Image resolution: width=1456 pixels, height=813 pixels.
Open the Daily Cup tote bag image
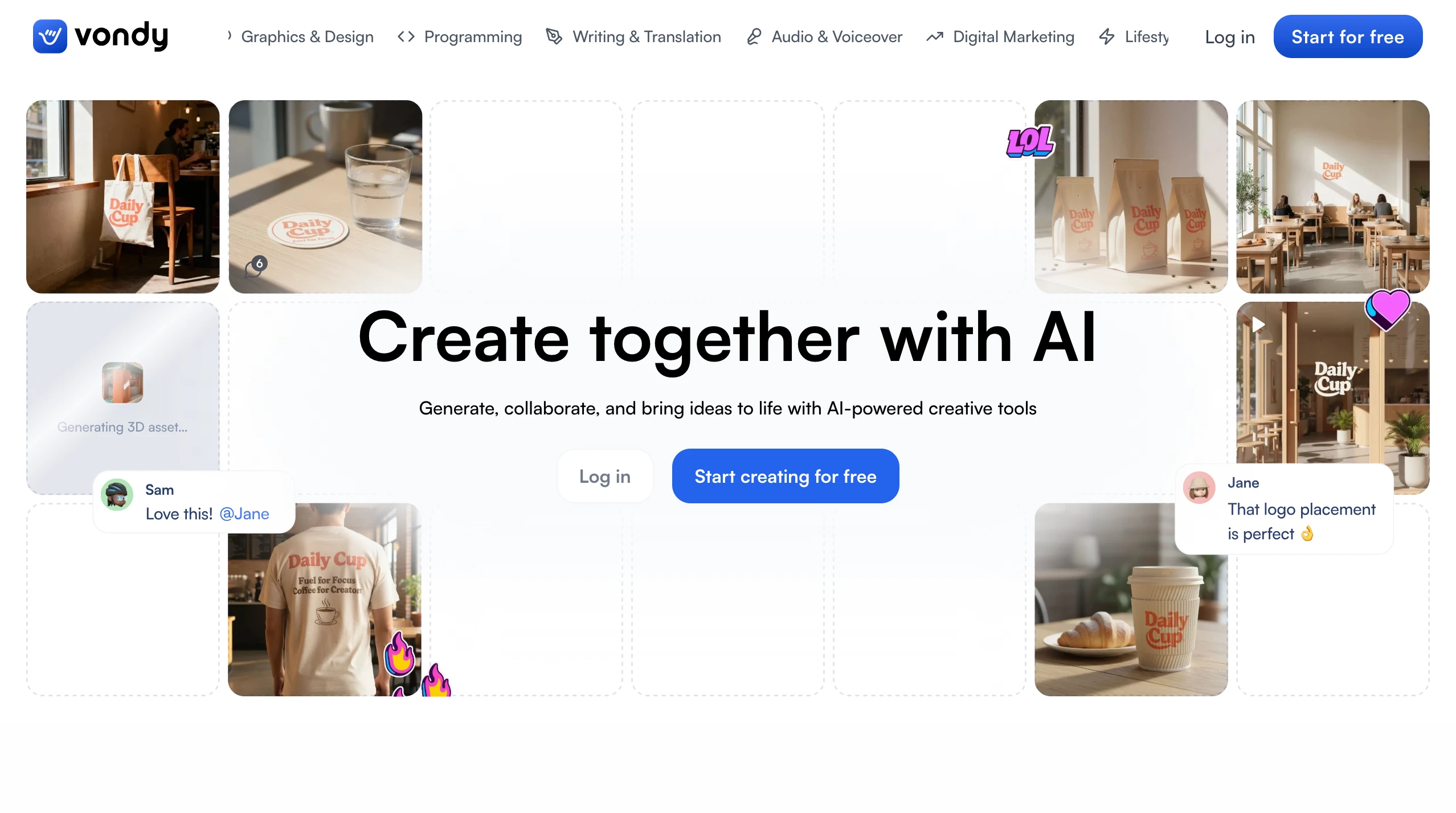pos(123,196)
